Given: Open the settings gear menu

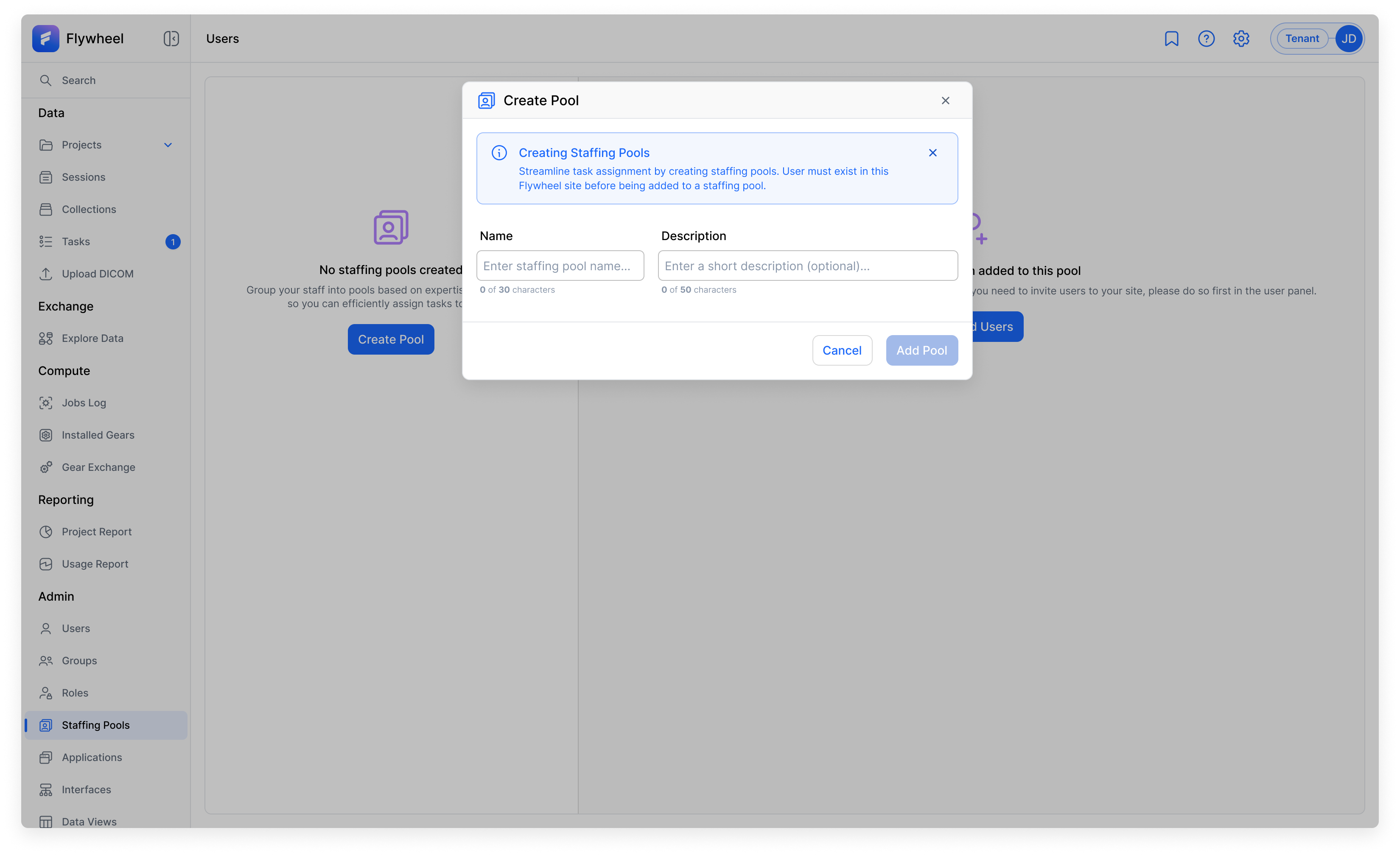Looking at the screenshot, I should 1241,38.
